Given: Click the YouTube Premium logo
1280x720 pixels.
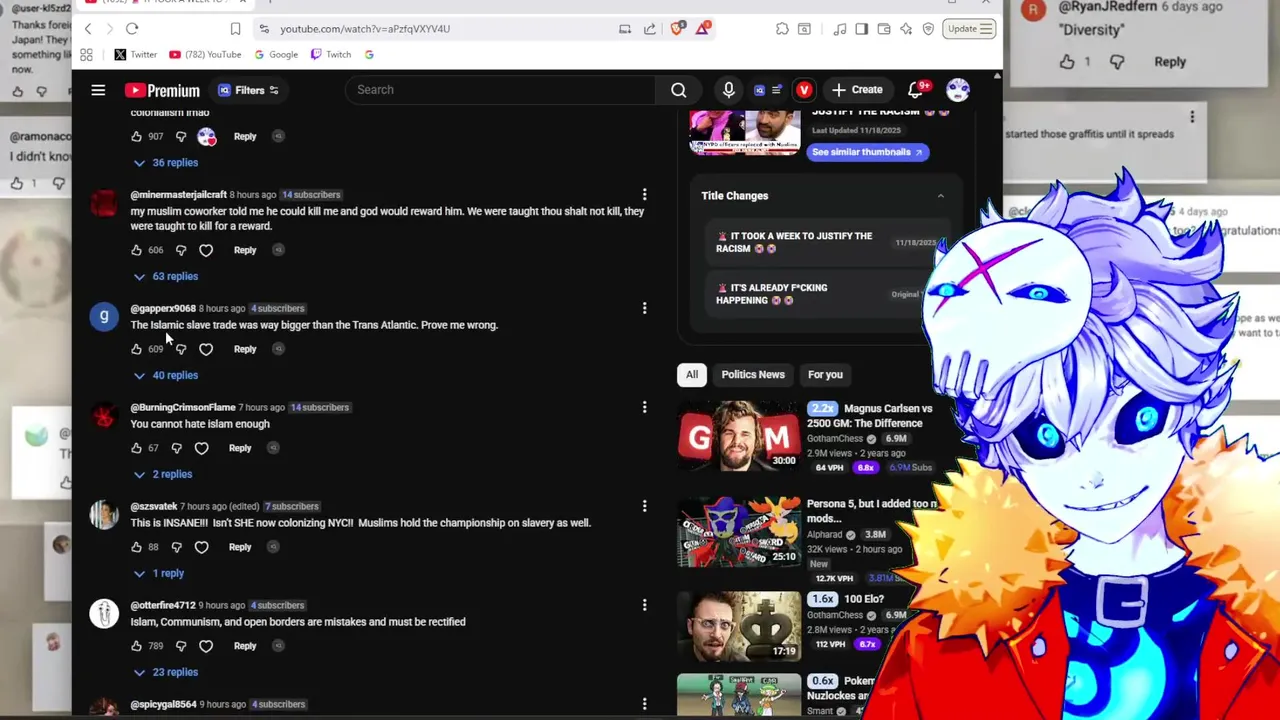Looking at the screenshot, I should coord(162,90).
